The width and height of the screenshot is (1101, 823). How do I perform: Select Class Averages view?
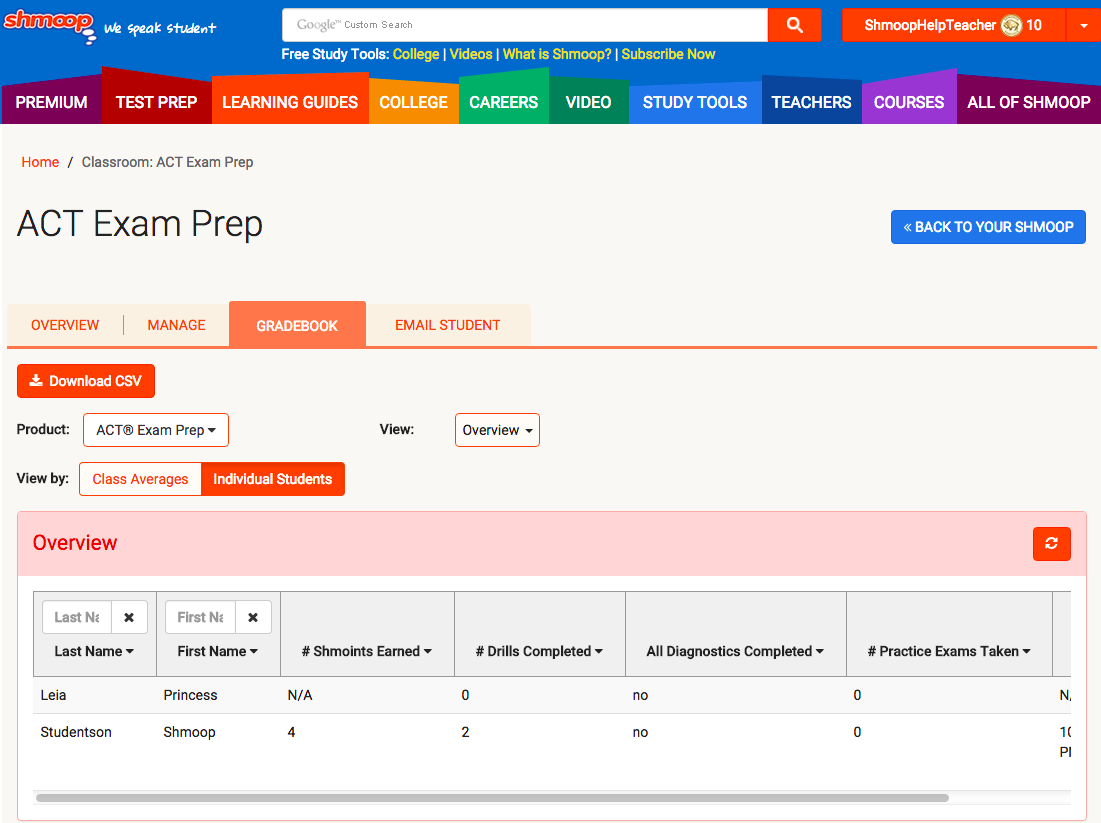(x=140, y=479)
